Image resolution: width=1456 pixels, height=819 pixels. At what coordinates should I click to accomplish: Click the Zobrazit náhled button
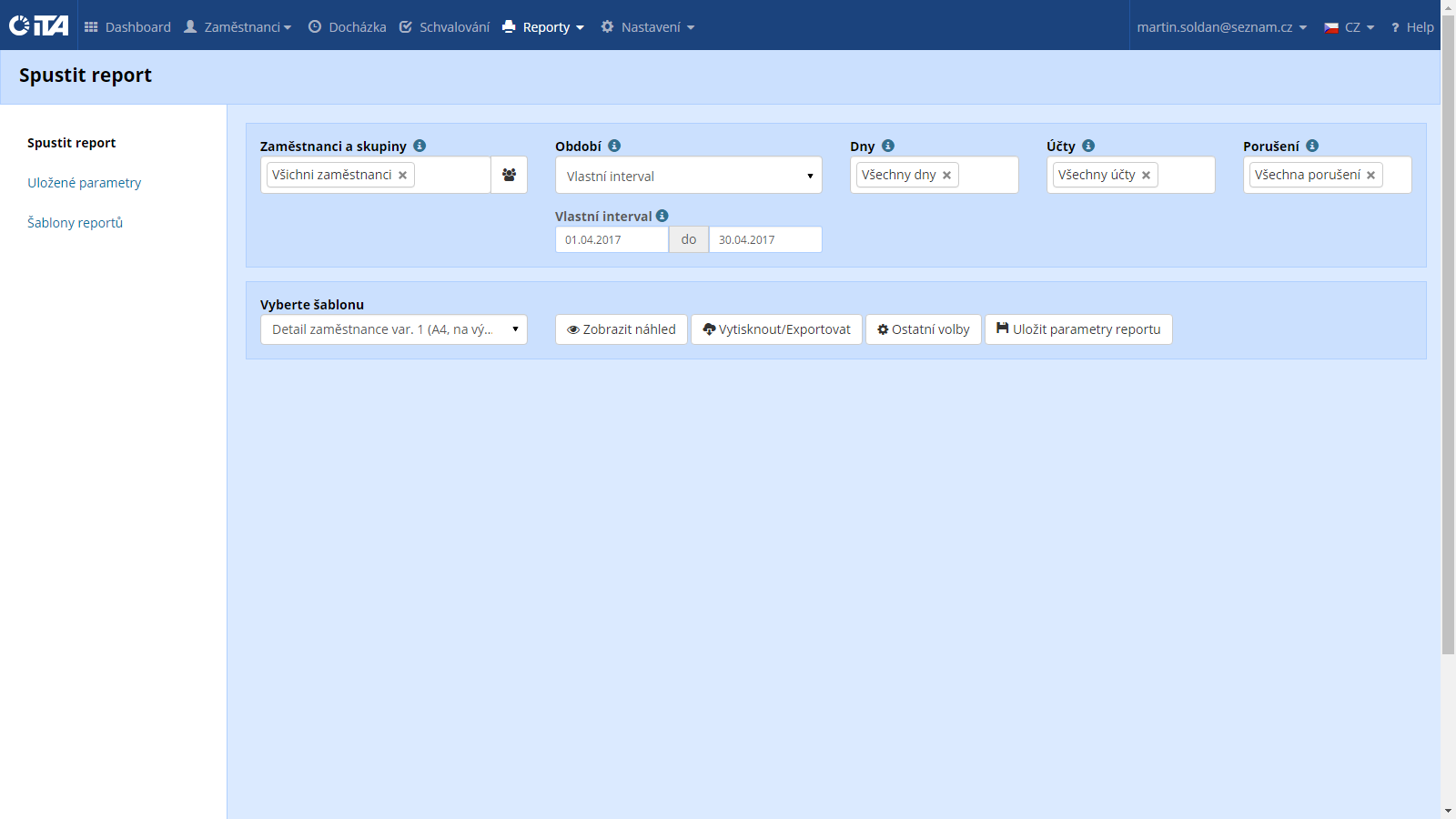[621, 329]
